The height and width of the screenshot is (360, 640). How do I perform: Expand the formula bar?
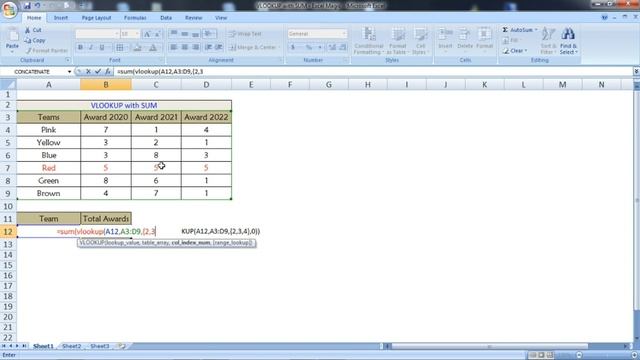pyautogui.click(x=636, y=71)
